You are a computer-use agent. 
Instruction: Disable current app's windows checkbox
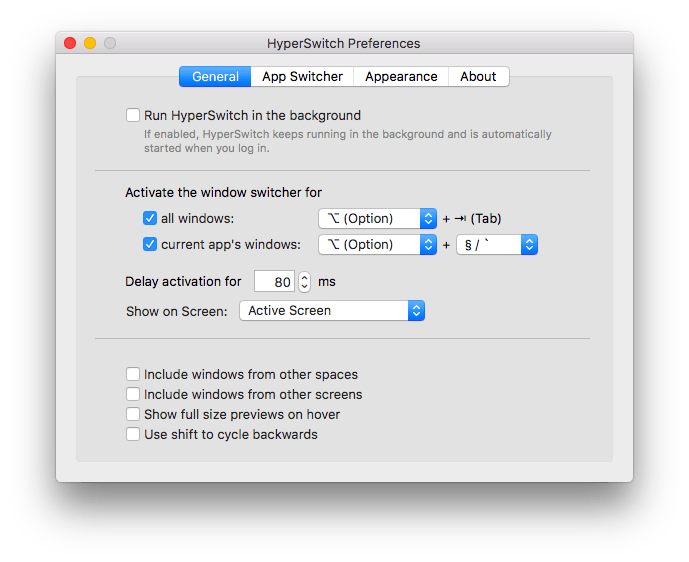point(150,244)
